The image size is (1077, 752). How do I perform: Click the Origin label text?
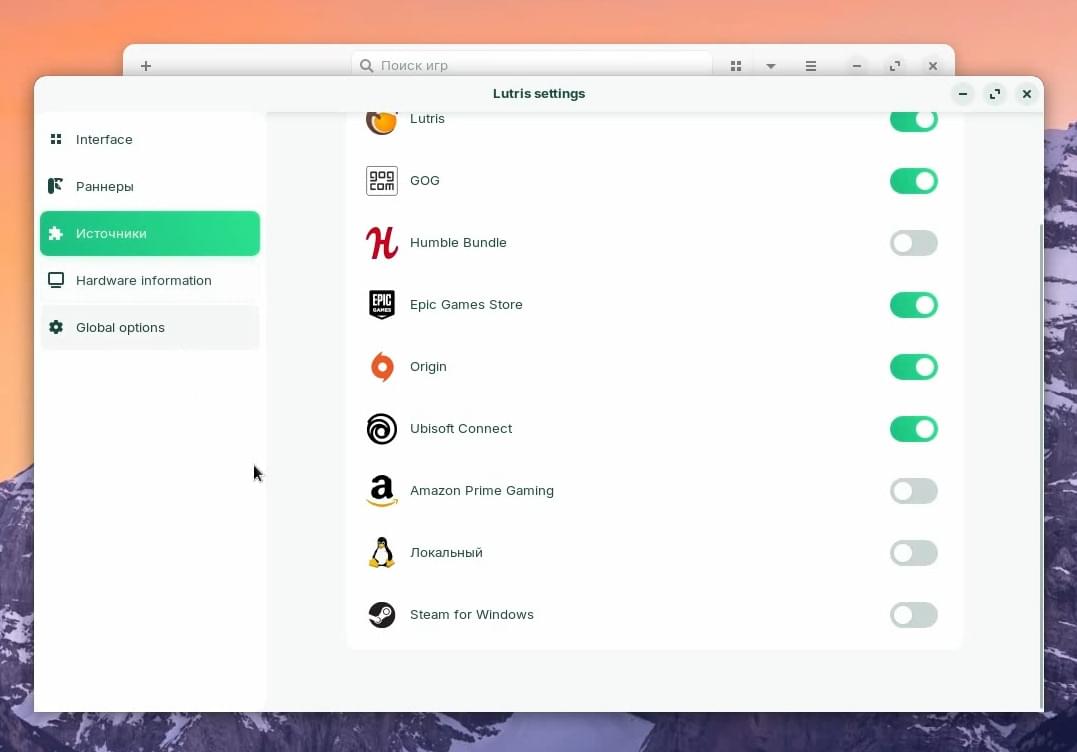pyautogui.click(x=428, y=367)
